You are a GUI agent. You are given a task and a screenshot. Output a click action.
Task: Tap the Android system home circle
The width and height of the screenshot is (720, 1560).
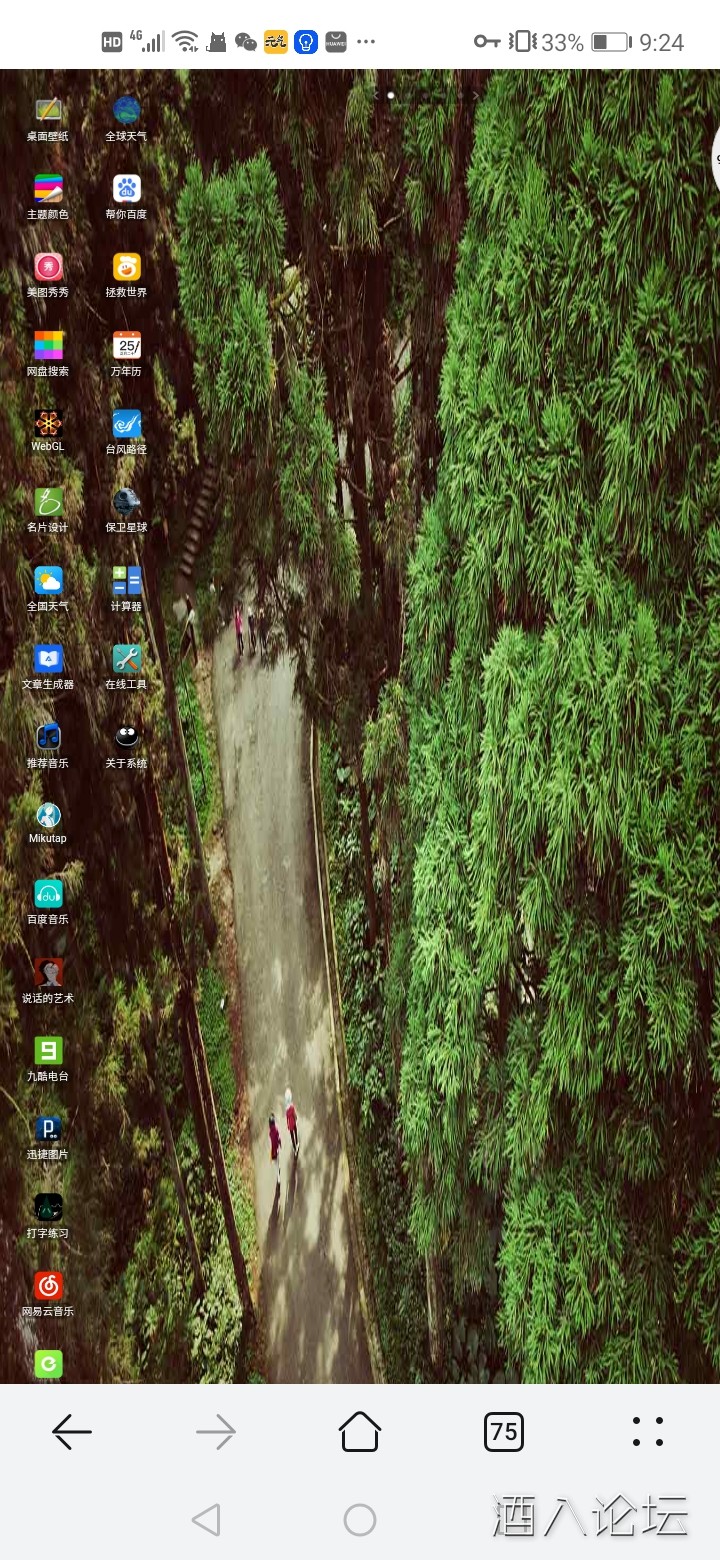[360, 1520]
